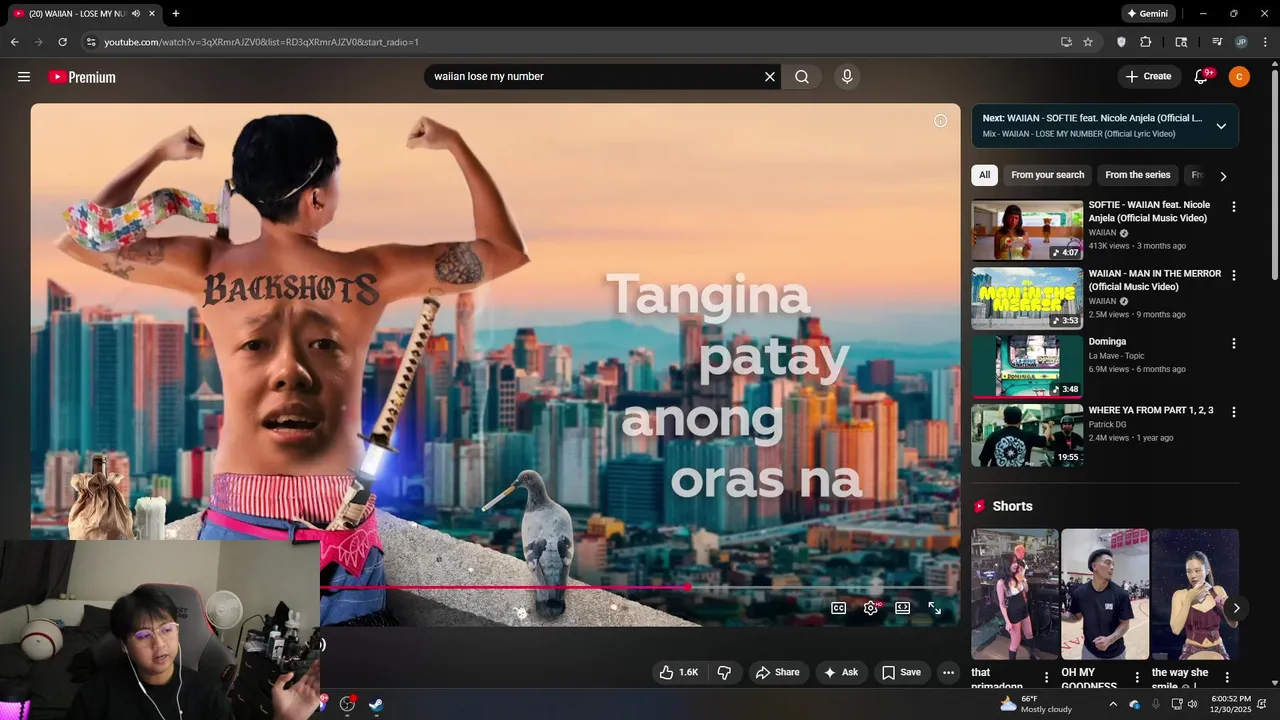This screenshot has width=1280, height=720.
Task: Click the Ask button below the video
Action: 841,672
